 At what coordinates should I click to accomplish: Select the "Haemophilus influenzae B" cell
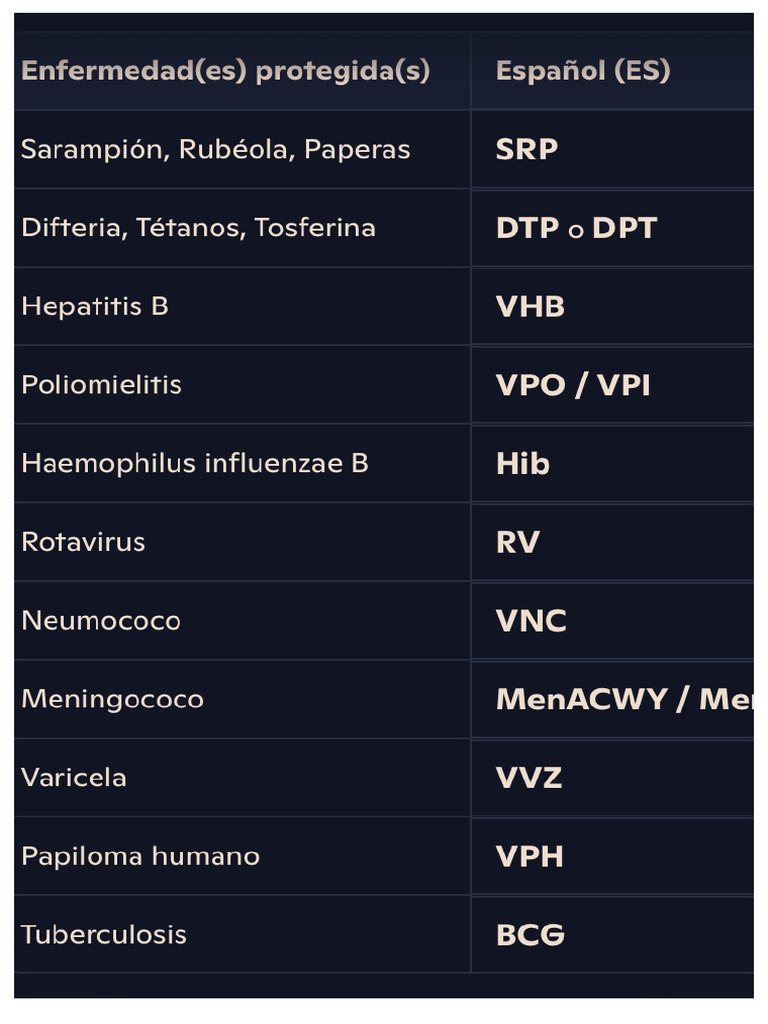195,463
